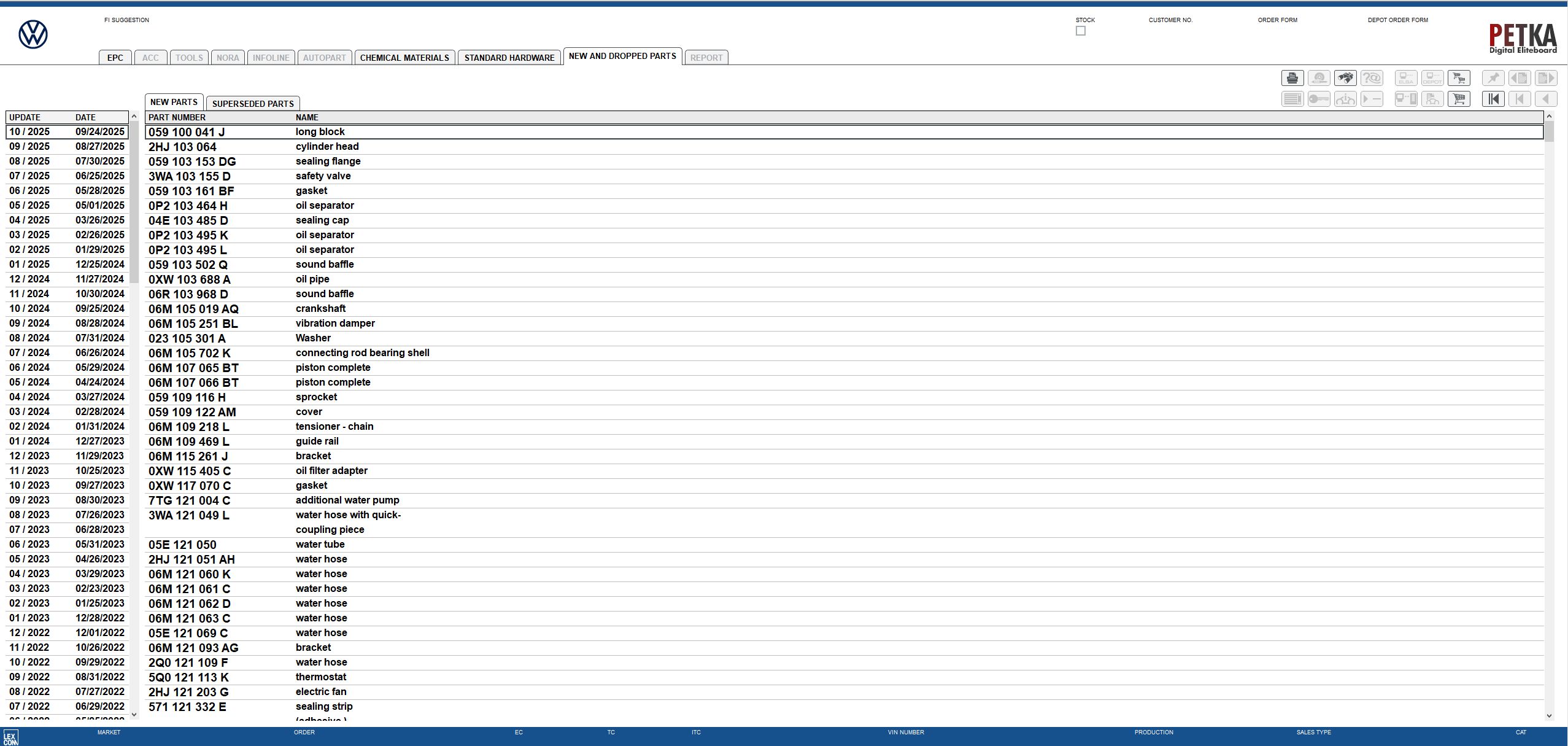Select the NEW PARTS tab
Screen dimensions: 1568x746
coord(174,102)
